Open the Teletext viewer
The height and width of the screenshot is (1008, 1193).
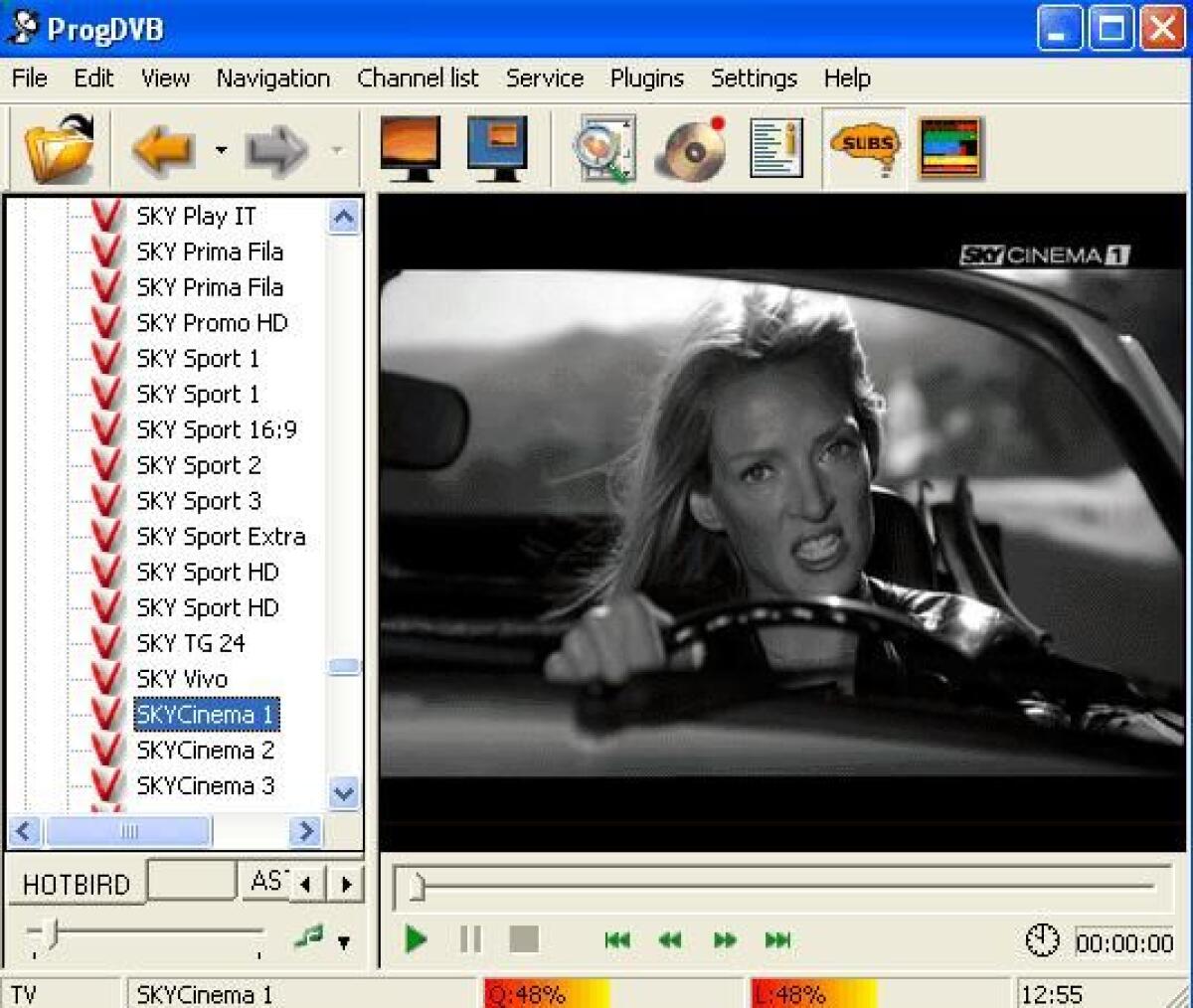[947, 147]
